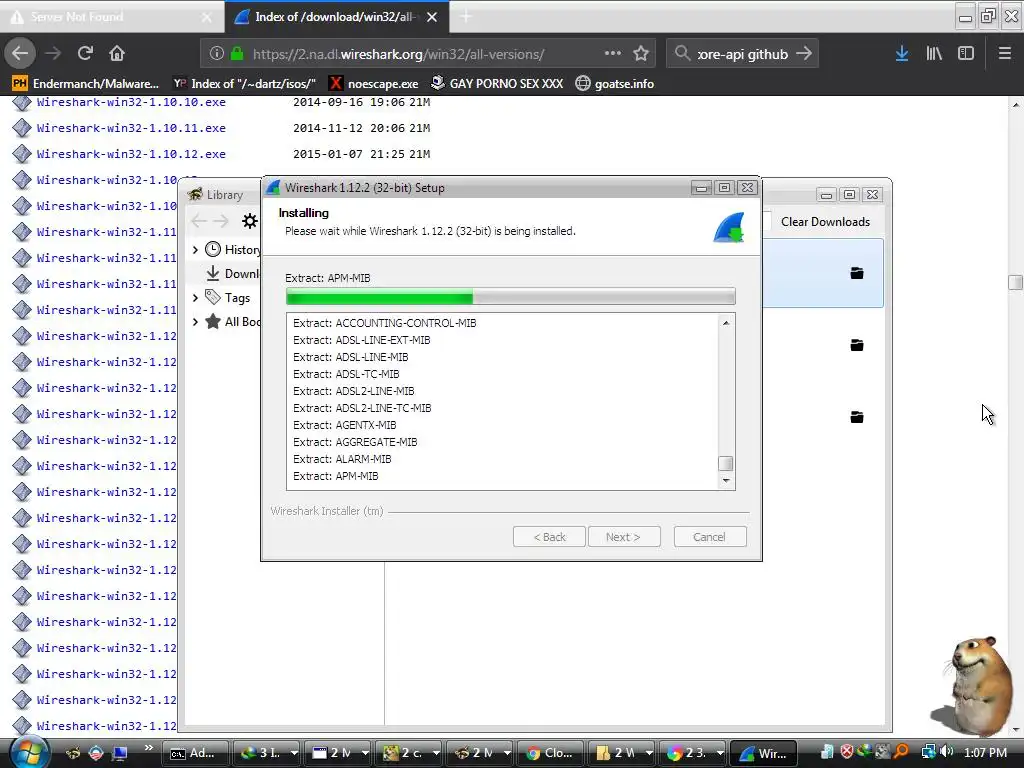Open Endermanch/Malware bookmark
Viewport: 1024px width, 768px height.
click(x=86, y=84)
